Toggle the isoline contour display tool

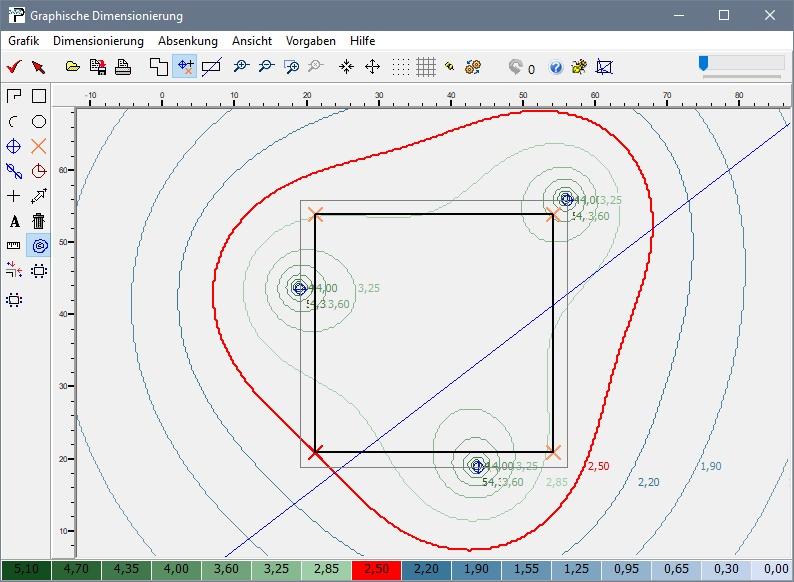39,245
